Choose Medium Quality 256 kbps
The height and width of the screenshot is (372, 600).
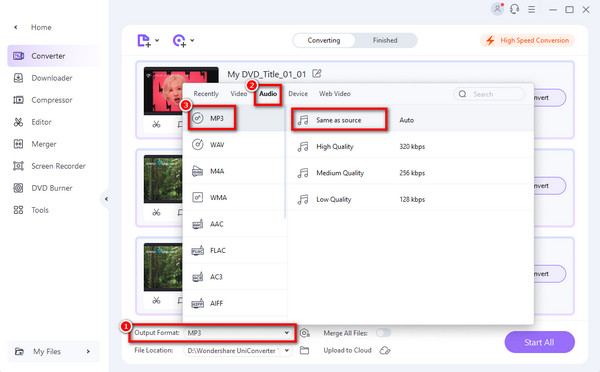click(x=410, y=173)
